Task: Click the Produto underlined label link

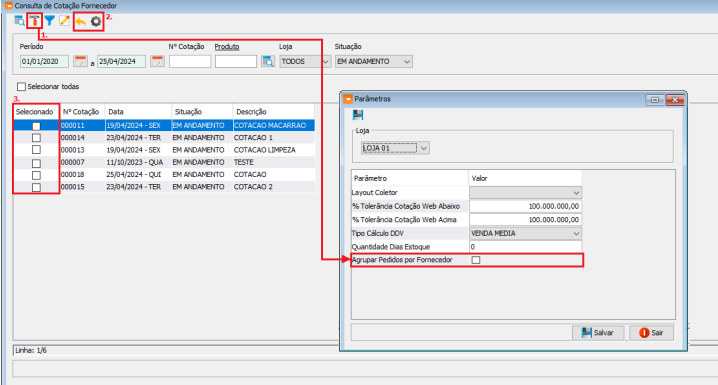Action: 227,47
